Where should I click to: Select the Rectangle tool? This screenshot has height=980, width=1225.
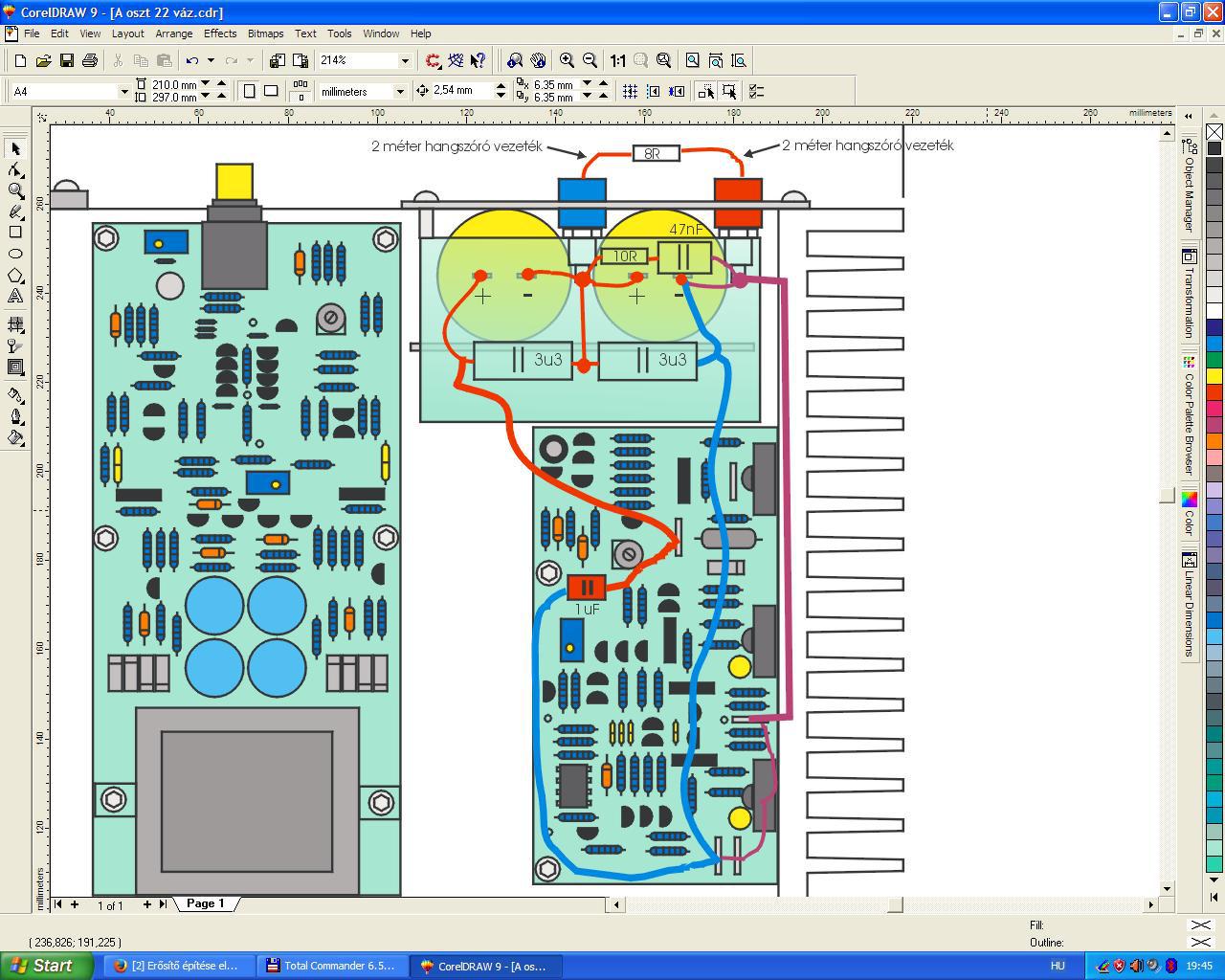coord(15,233)
